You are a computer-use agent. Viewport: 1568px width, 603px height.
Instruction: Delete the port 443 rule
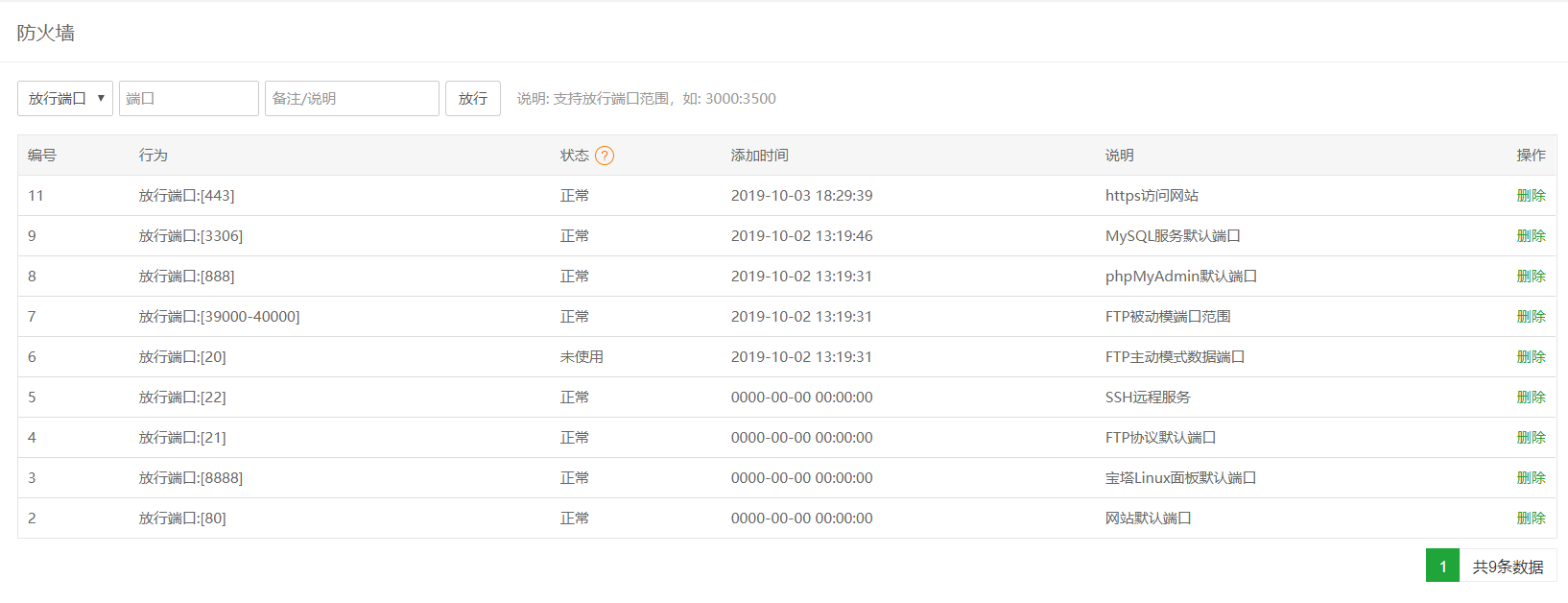pos(1531,196)
